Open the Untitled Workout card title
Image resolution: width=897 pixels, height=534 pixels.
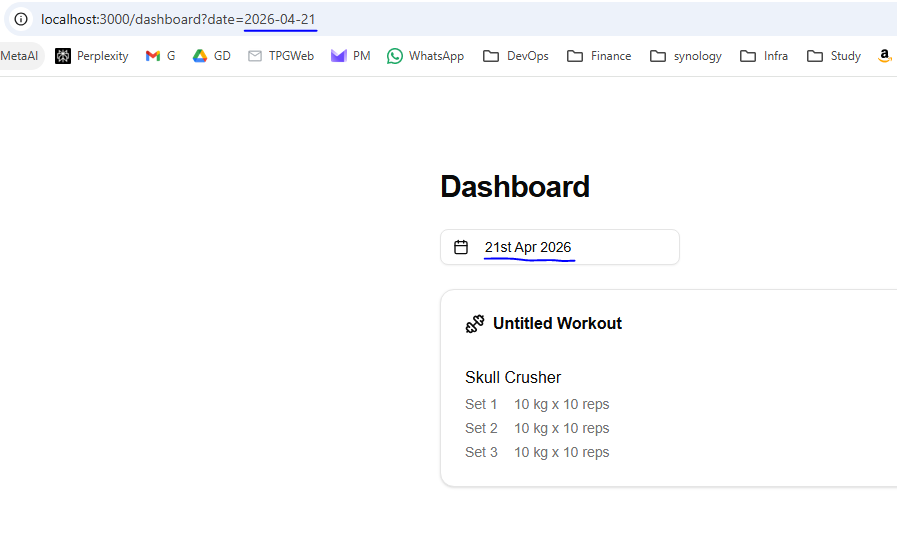(x=557, y=323)
